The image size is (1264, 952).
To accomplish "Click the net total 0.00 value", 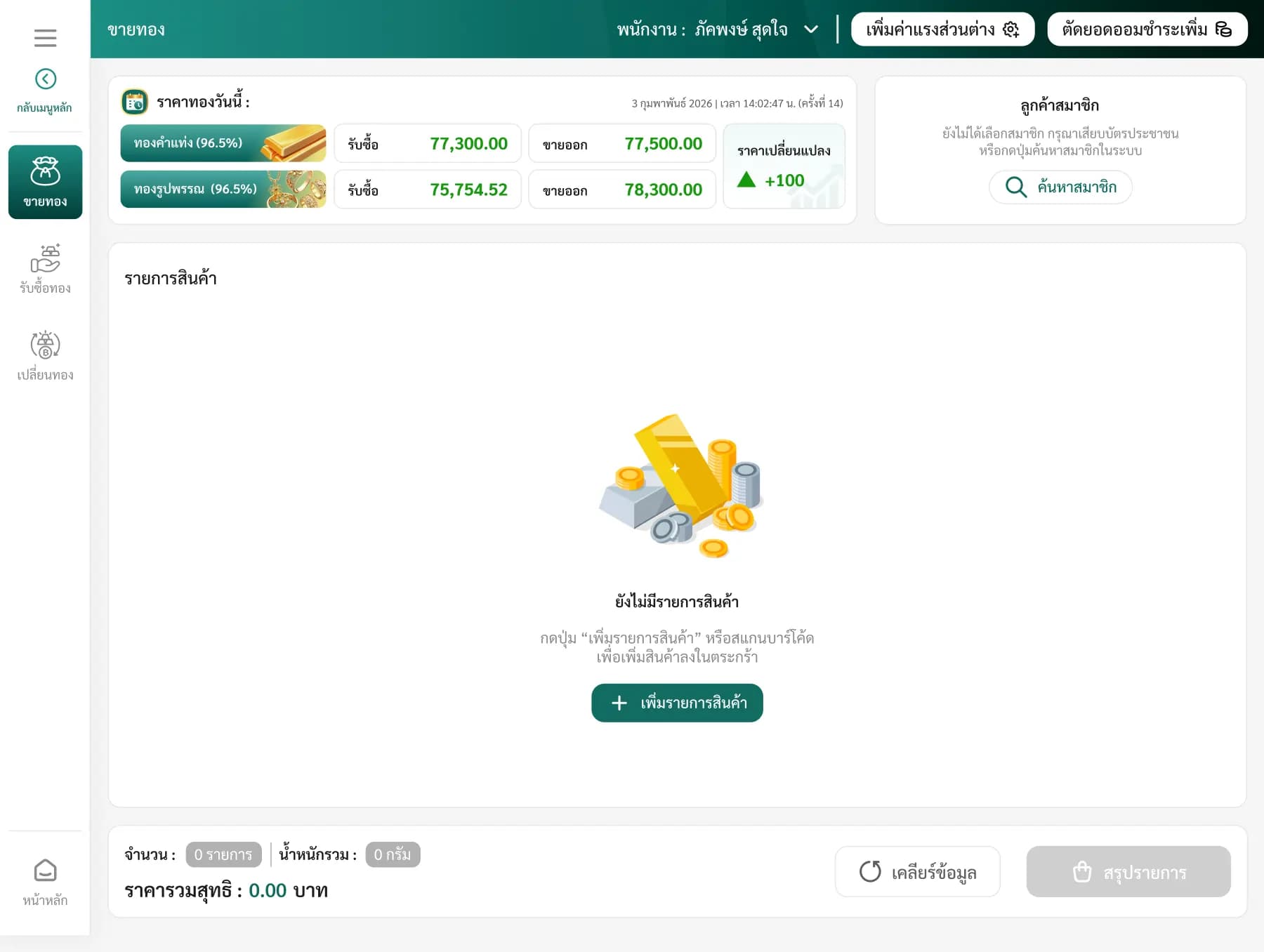I will point(268,891).
